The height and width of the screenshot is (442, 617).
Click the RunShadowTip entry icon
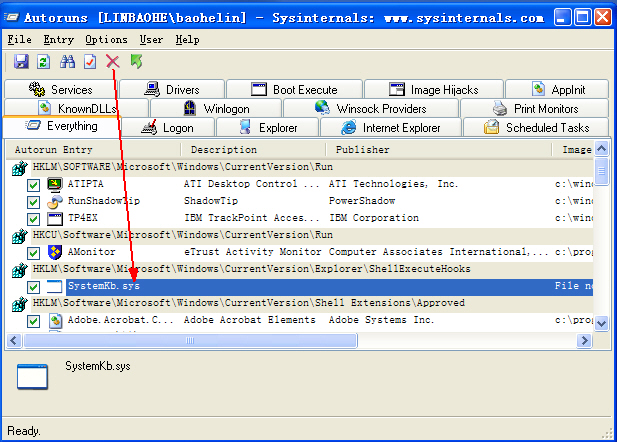55,202
